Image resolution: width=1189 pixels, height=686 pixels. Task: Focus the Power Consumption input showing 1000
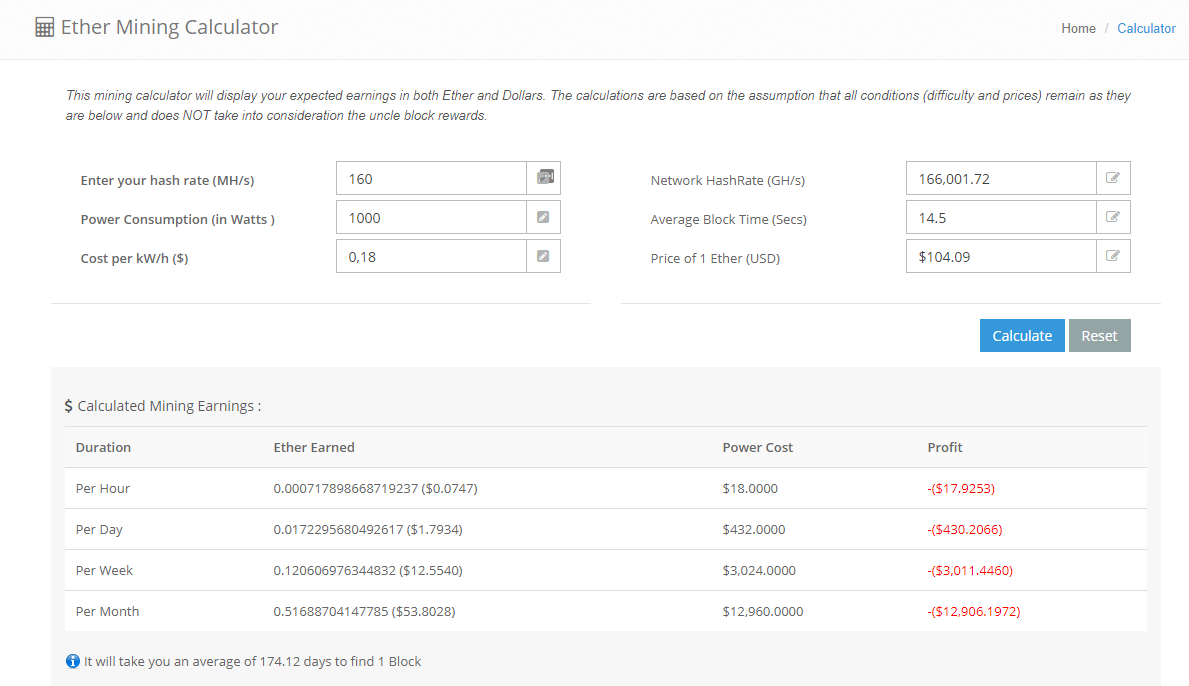(x=431, y=218)
